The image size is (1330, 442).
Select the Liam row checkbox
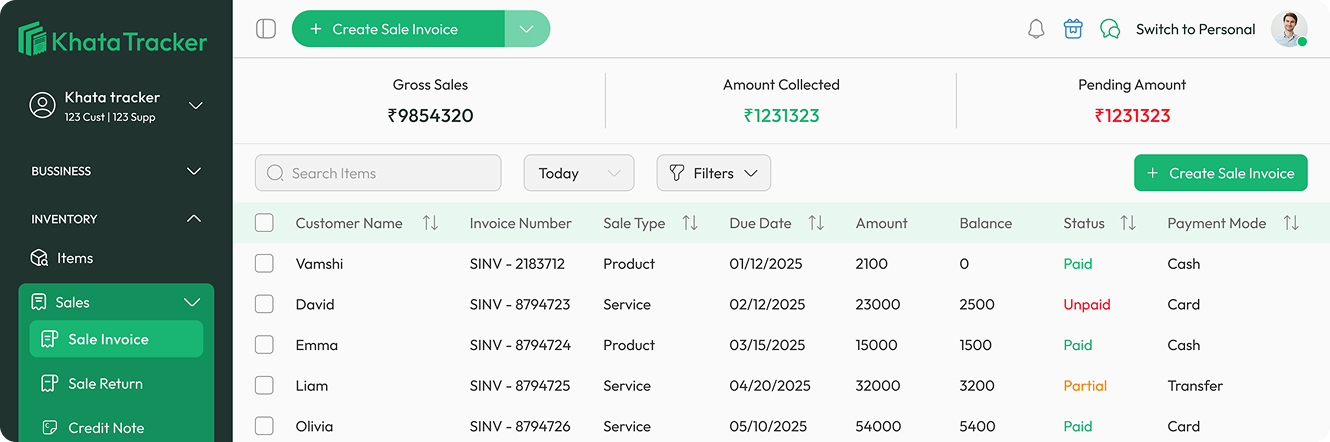click(x=264, y=385)
